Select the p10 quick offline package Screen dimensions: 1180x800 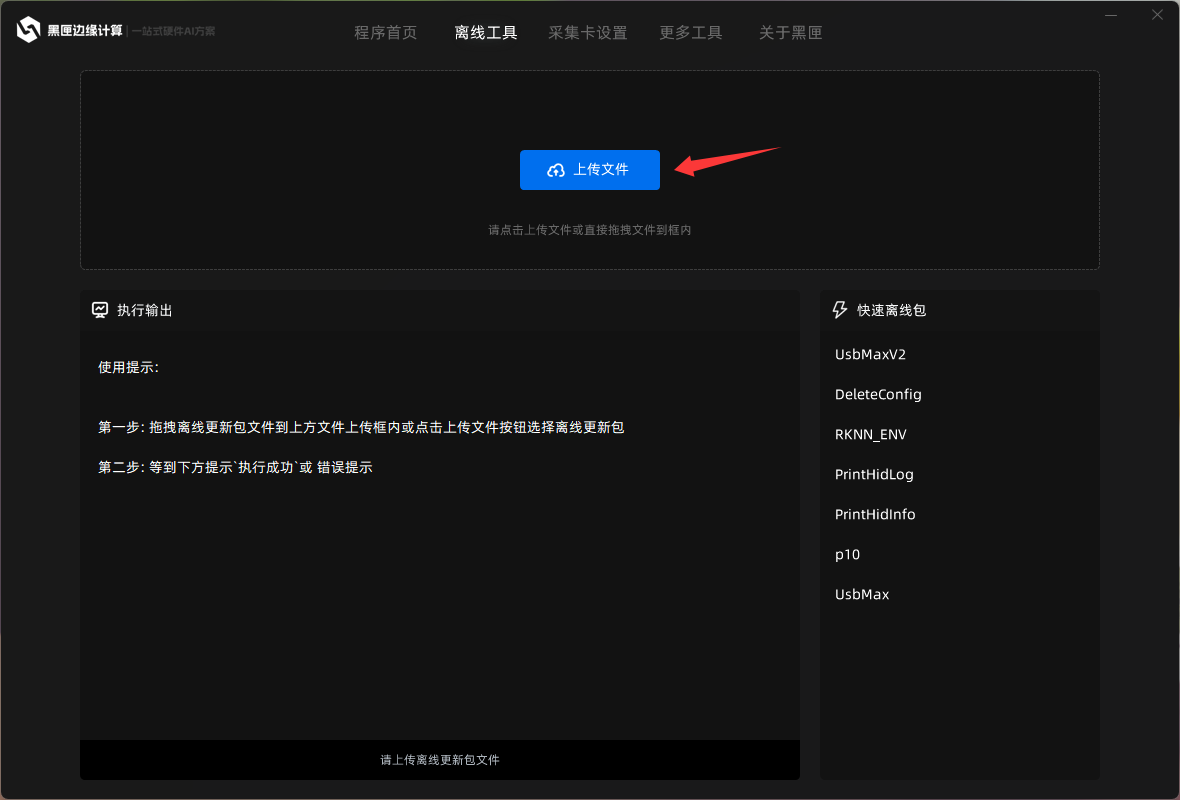(847, 554)
